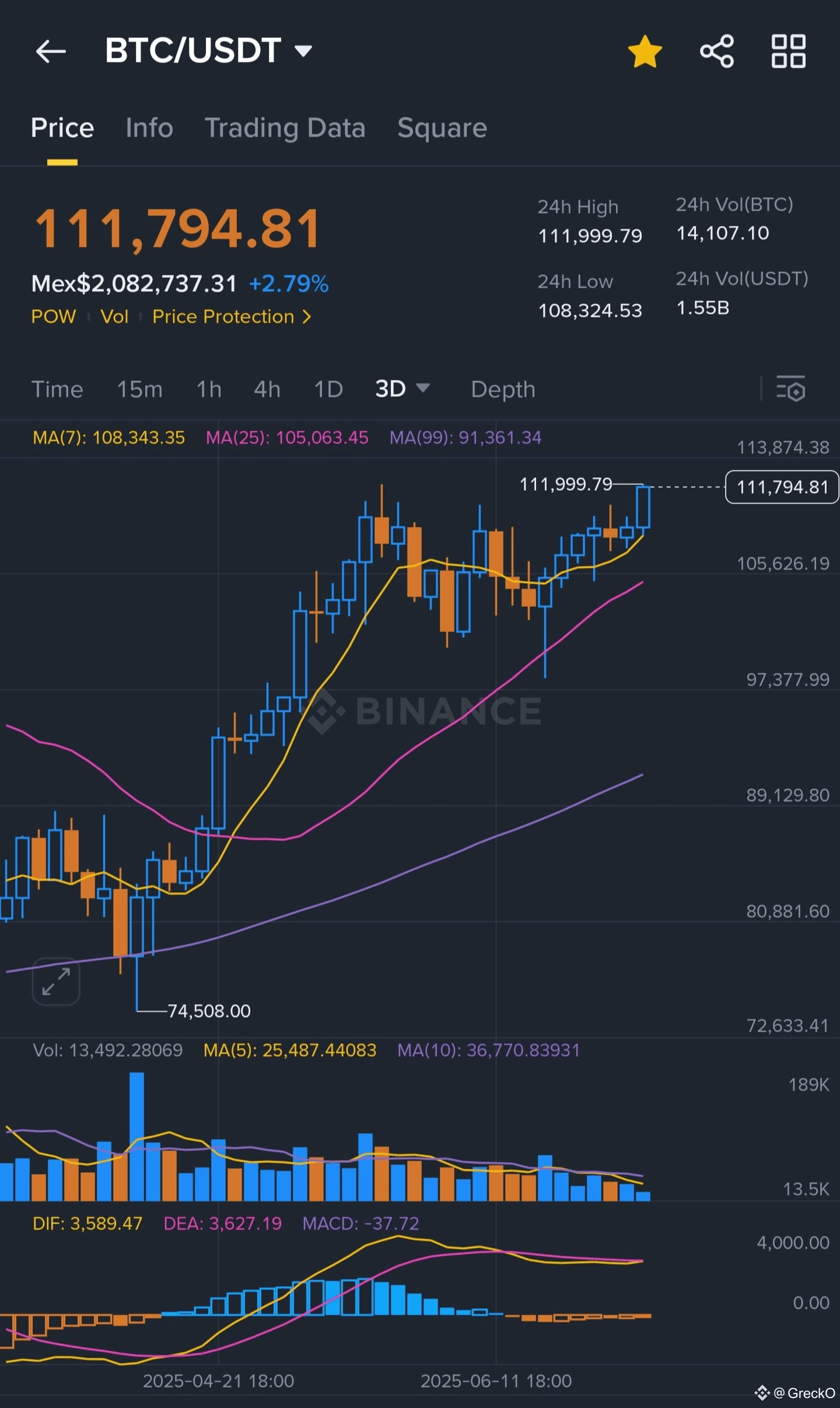Open the Price Protection link
This screenshot has height=1408, width=840.
pos(232,317)
